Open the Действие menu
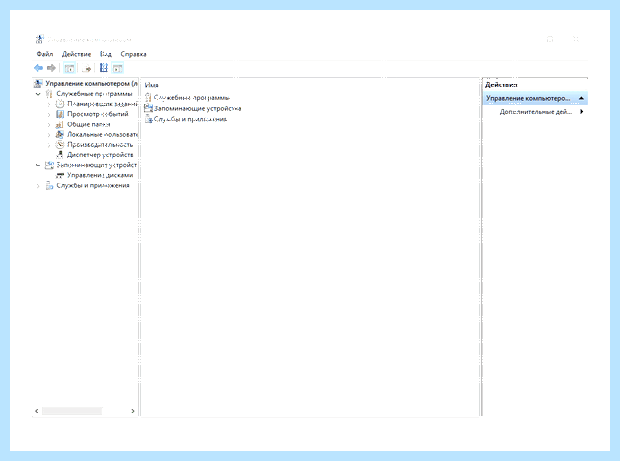The width and height of the screenshot is (620, 461). 76,54
